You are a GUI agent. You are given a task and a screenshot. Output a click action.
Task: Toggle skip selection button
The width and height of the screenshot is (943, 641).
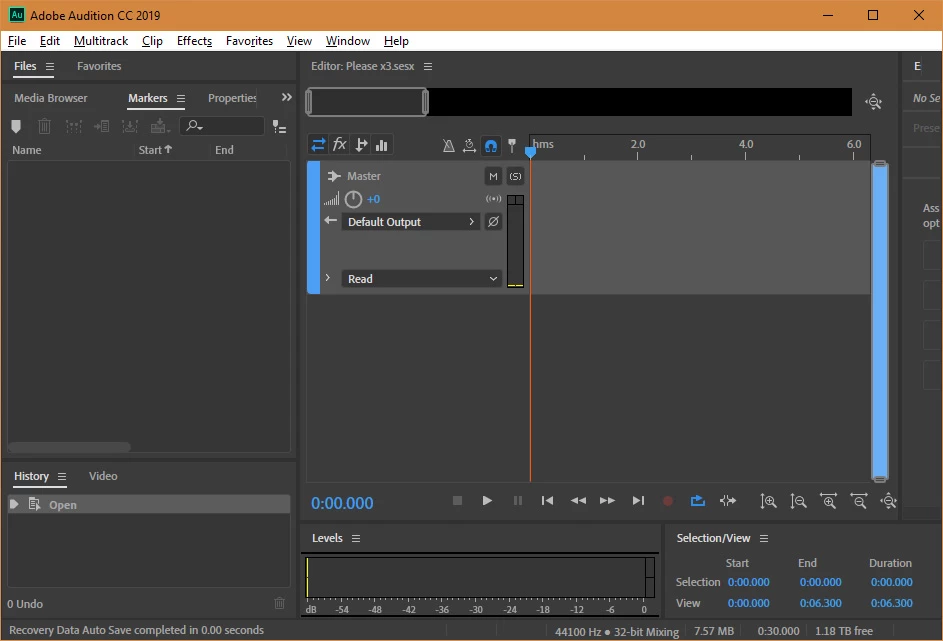728,500
